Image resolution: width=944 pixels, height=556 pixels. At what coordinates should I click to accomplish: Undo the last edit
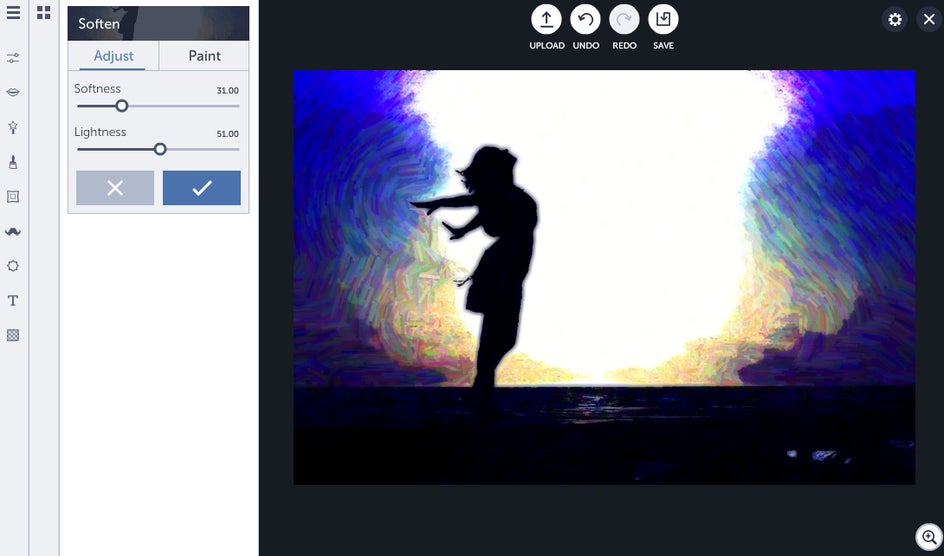585,19
